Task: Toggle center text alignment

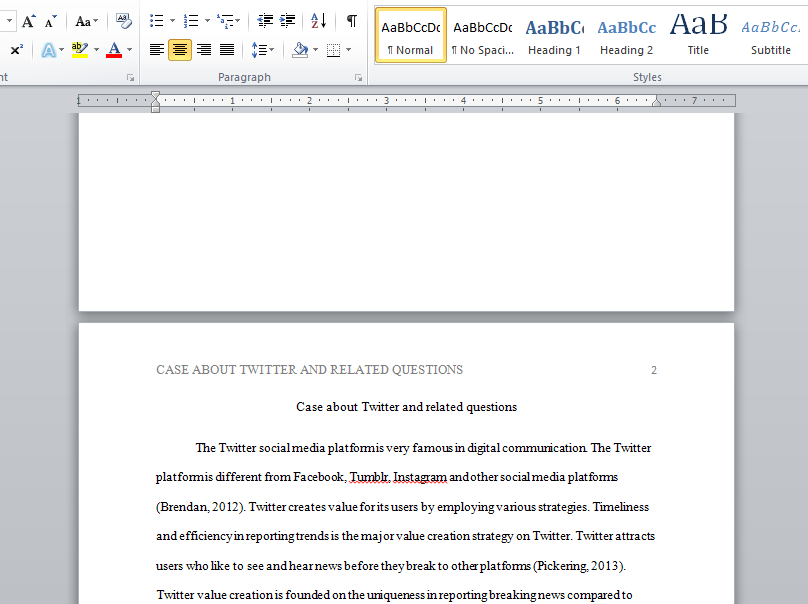Action: 179,50
